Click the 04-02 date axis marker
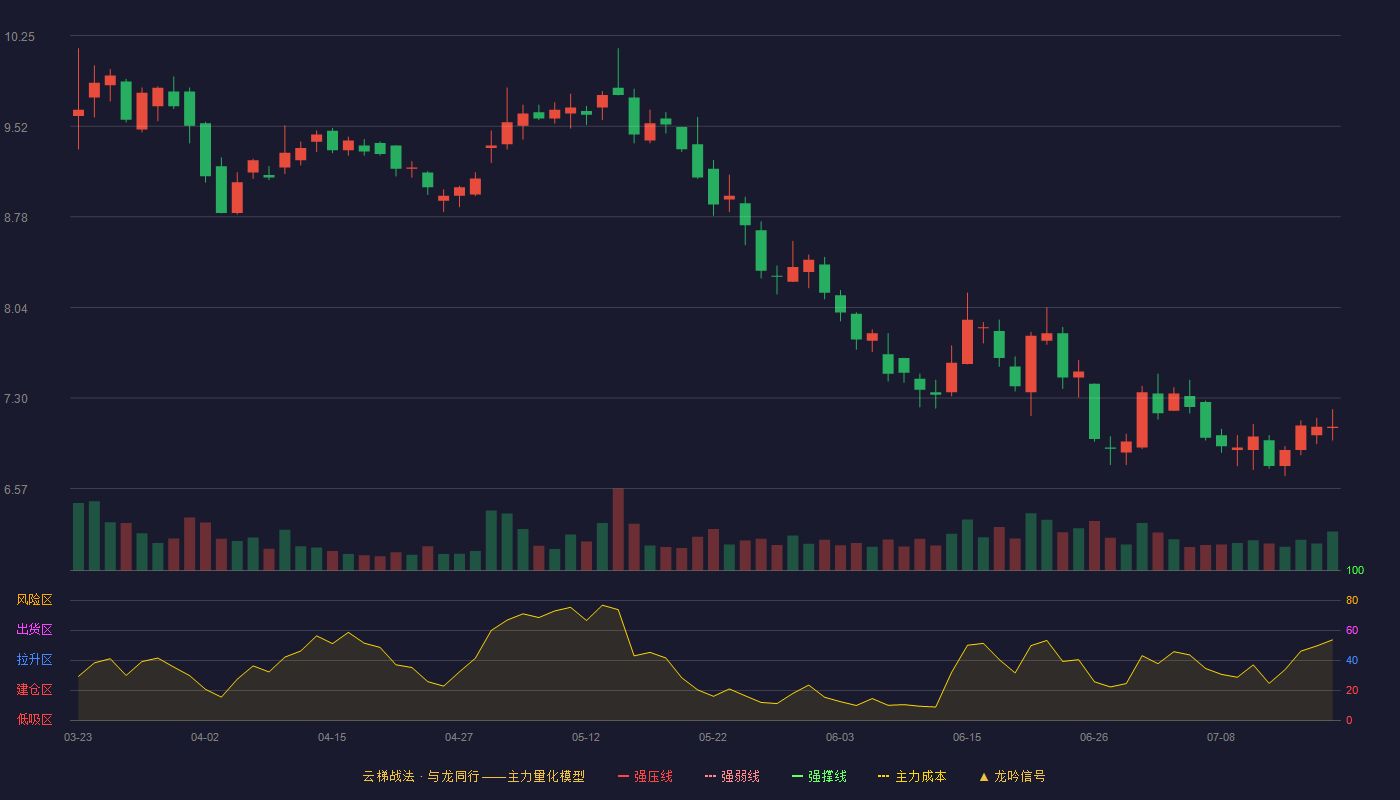Screen dimensions: 1400x800 click(205, 737)
